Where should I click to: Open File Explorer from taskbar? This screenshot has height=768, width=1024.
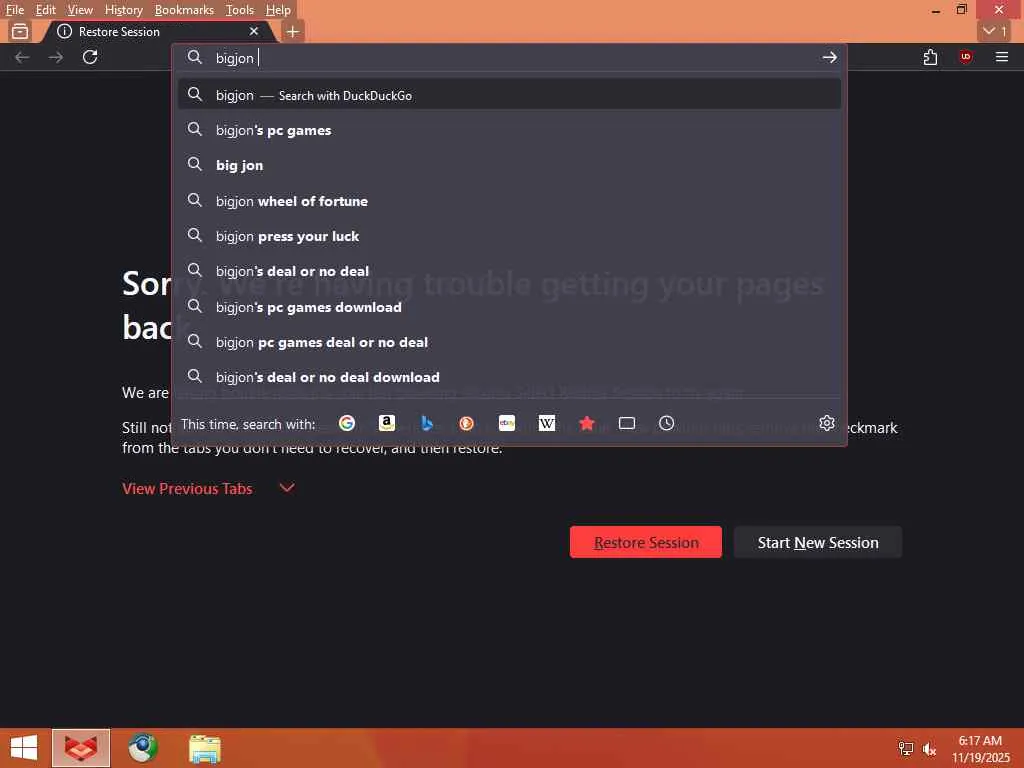(204, 748)
